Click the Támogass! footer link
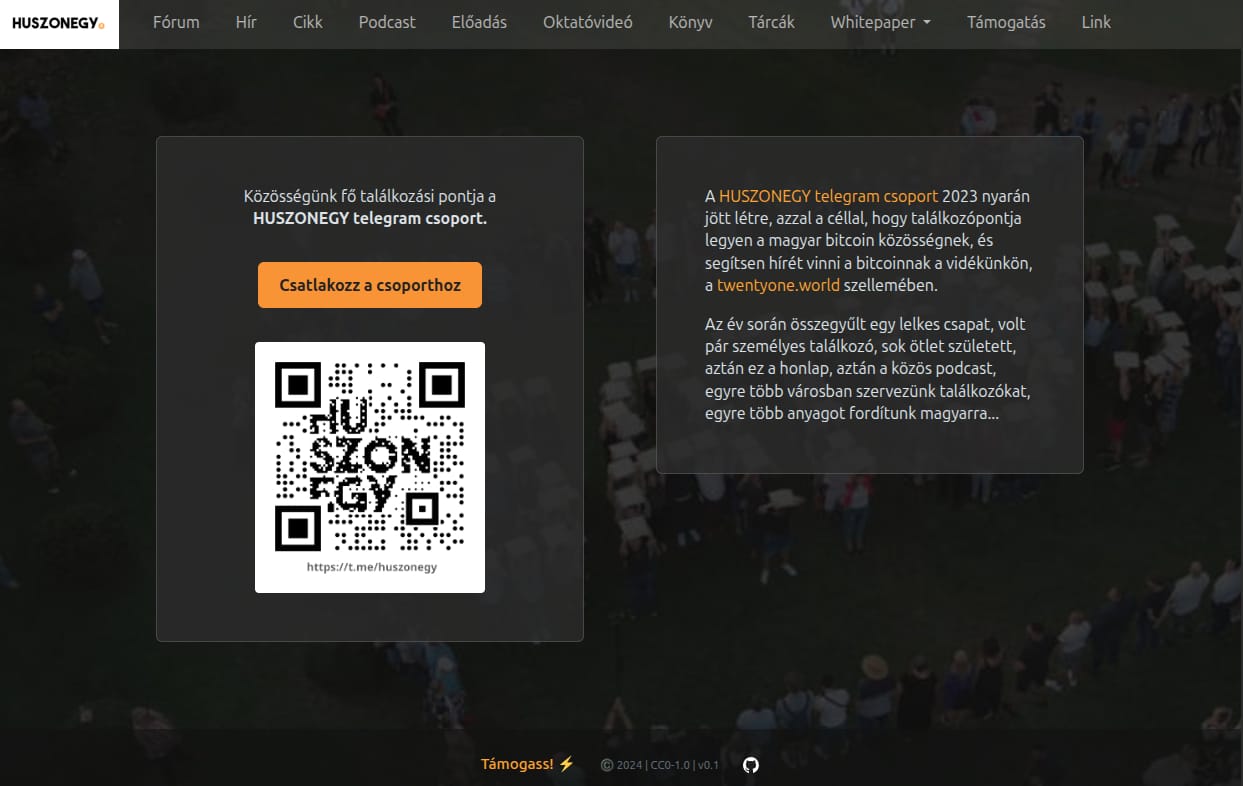The image size is (1243, 786). pyautogui.click(x=528, y=764)
